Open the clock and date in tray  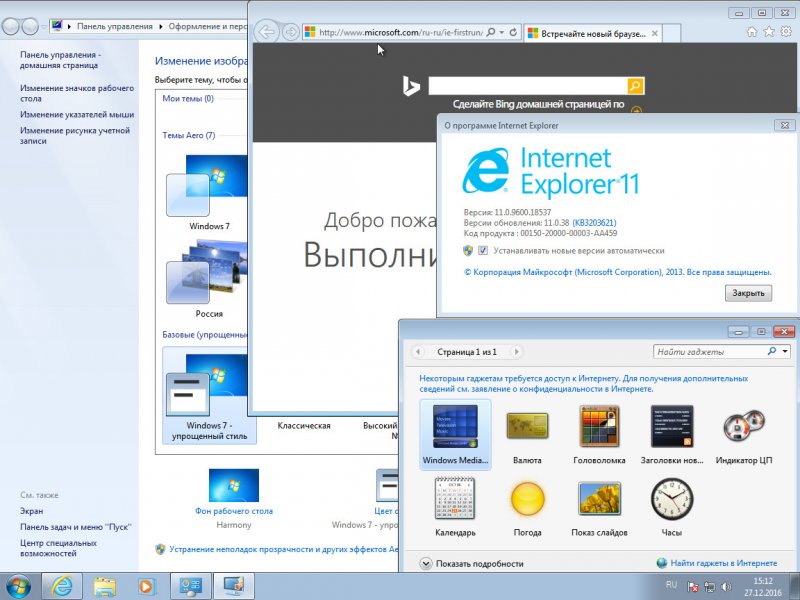(763, 587)
